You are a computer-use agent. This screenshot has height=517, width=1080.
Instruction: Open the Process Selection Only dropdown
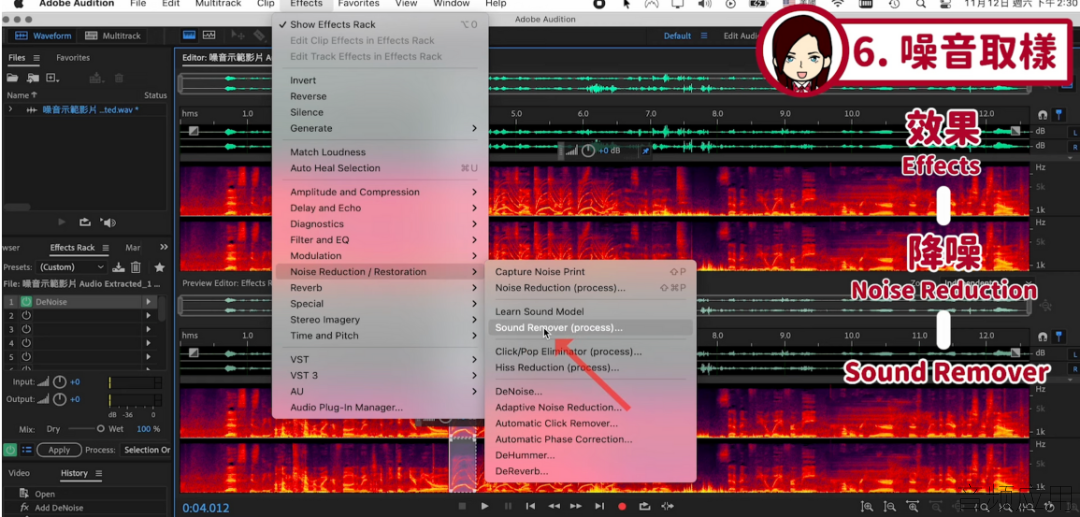[x=146, y=450]
